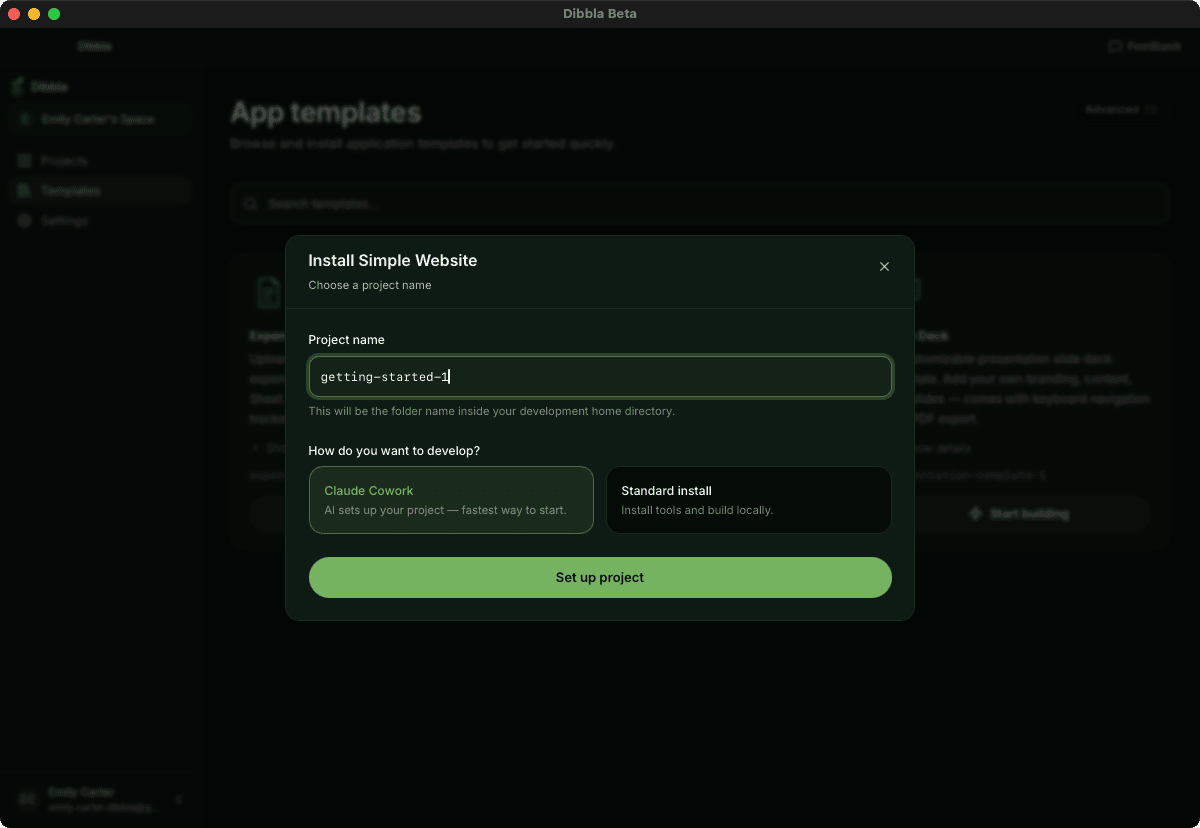Close the Install Simple Website dialog
The image size is (1200, 828).
[x=884, y=267]
